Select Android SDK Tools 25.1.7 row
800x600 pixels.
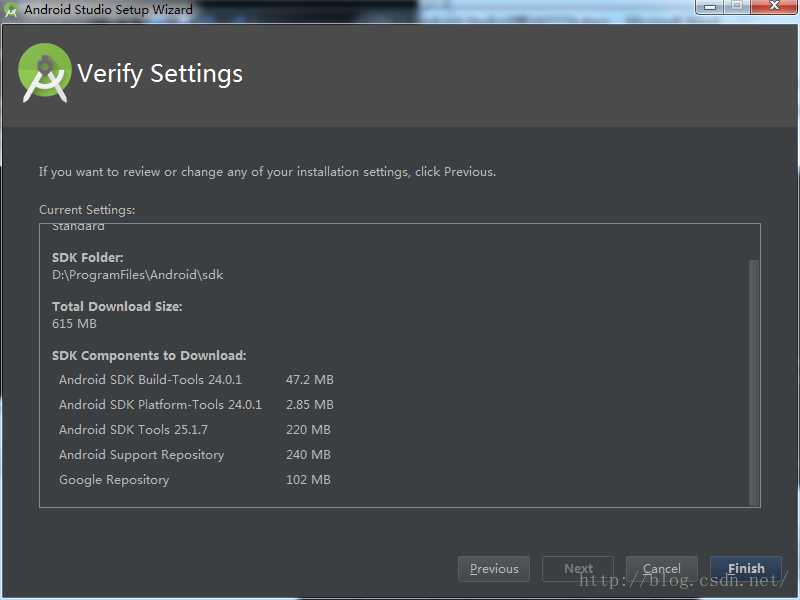point(195,430)
